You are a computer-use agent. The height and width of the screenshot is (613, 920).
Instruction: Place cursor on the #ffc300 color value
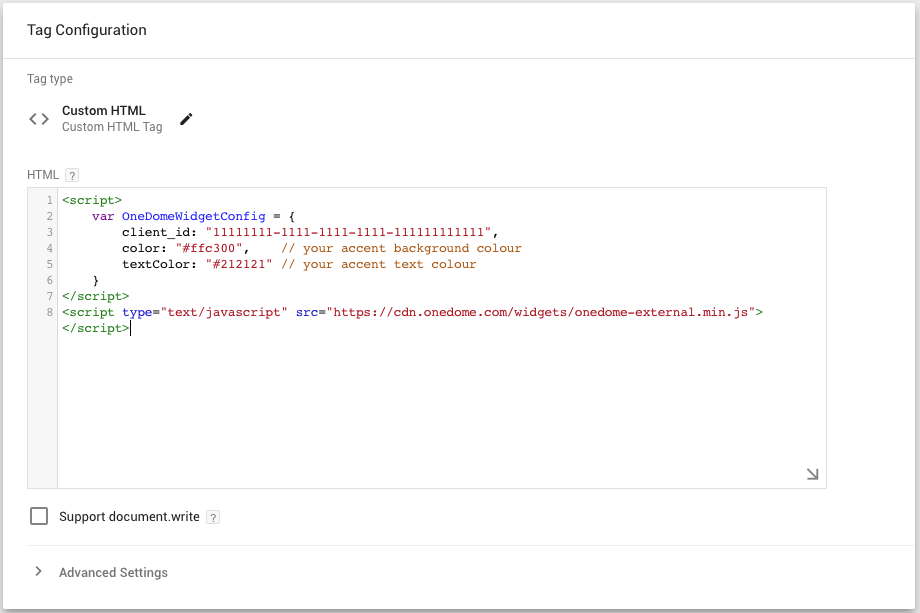tap(209, 248)
